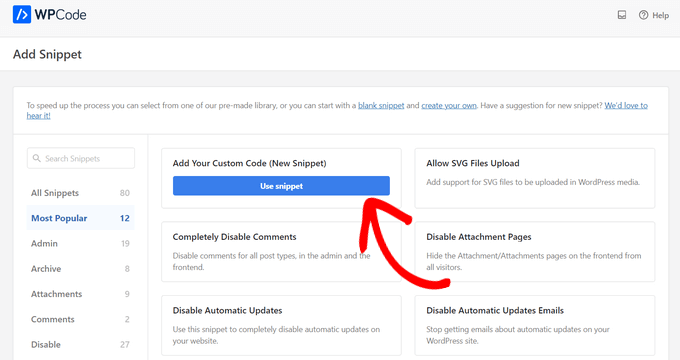Choose the Completely Disable Comments snippet
680x360 pixels.
[x=281, y=252]
